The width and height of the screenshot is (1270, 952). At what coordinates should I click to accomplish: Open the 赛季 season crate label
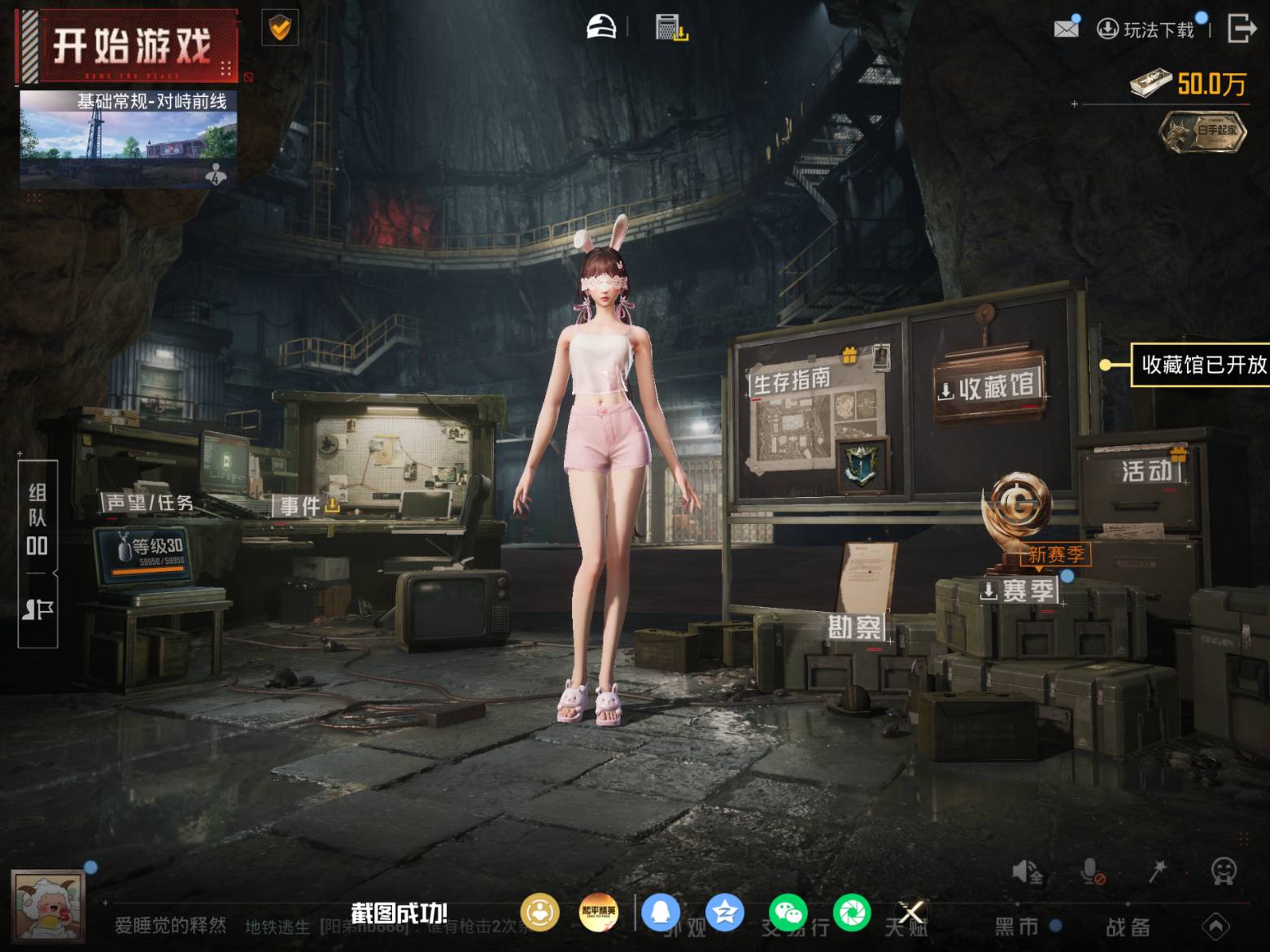(x=1019, y=591)
